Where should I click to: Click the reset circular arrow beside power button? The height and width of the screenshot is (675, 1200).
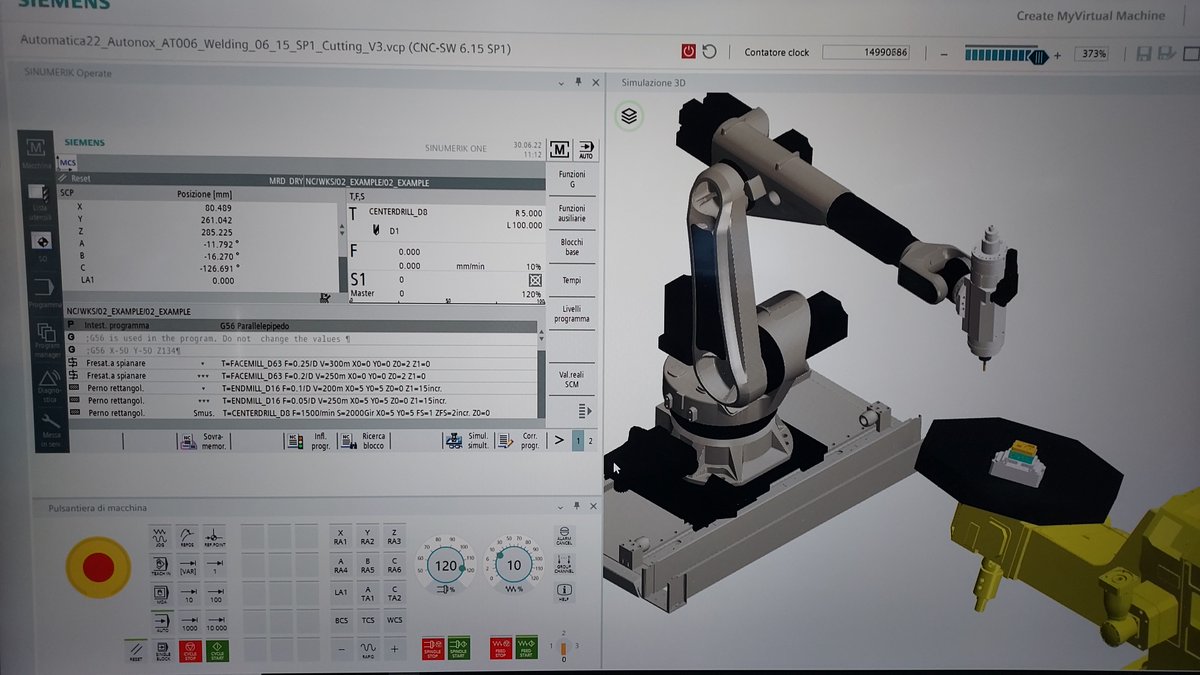709,51
